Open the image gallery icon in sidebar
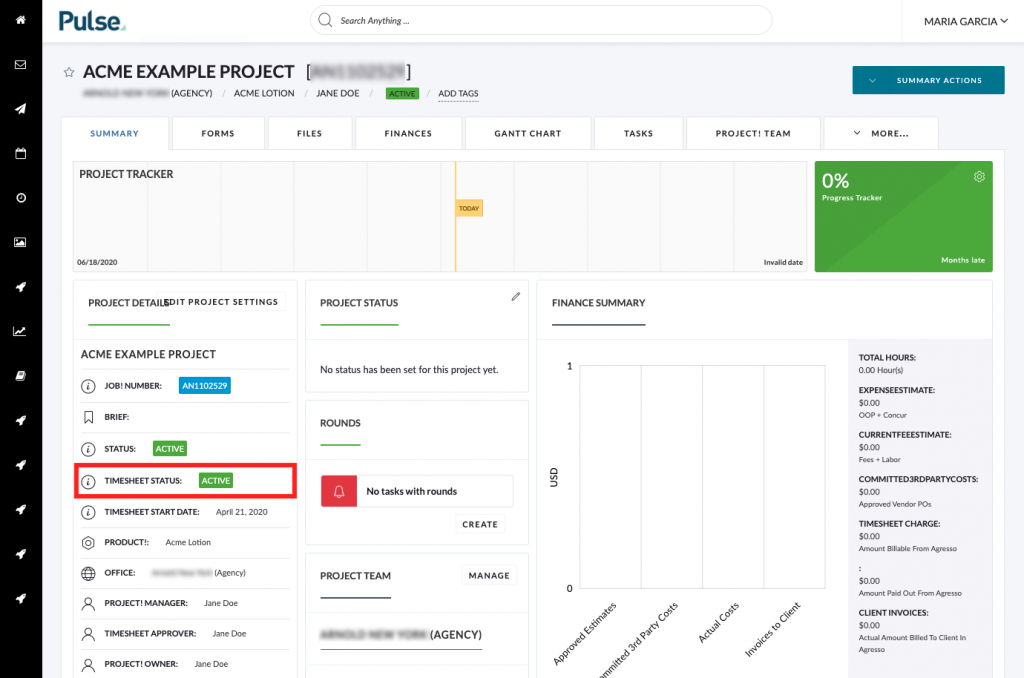Image resolution: width=1024 pixels, height=678 pixels. 20,242
